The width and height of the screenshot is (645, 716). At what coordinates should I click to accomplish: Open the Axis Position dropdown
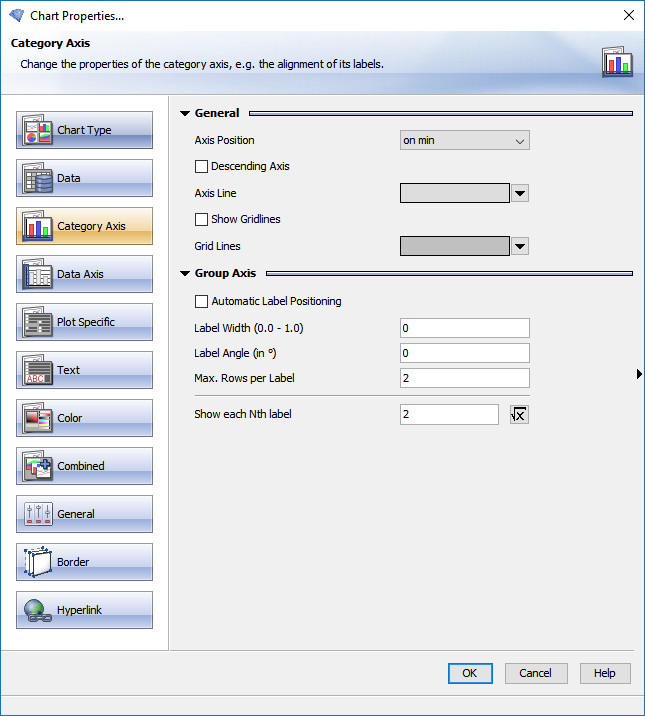click(464, 141)
